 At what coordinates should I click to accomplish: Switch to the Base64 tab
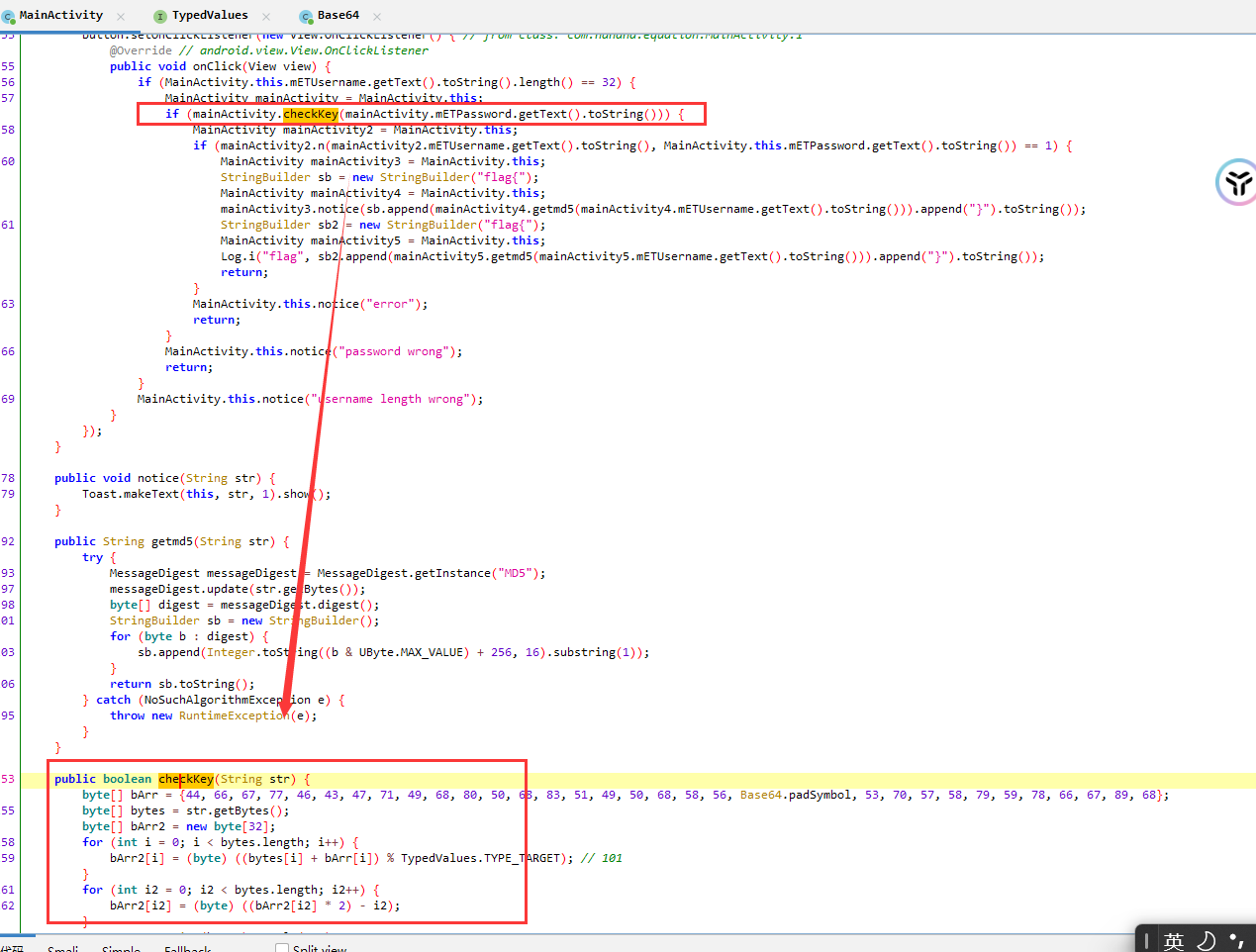click(x=338, y=15)
